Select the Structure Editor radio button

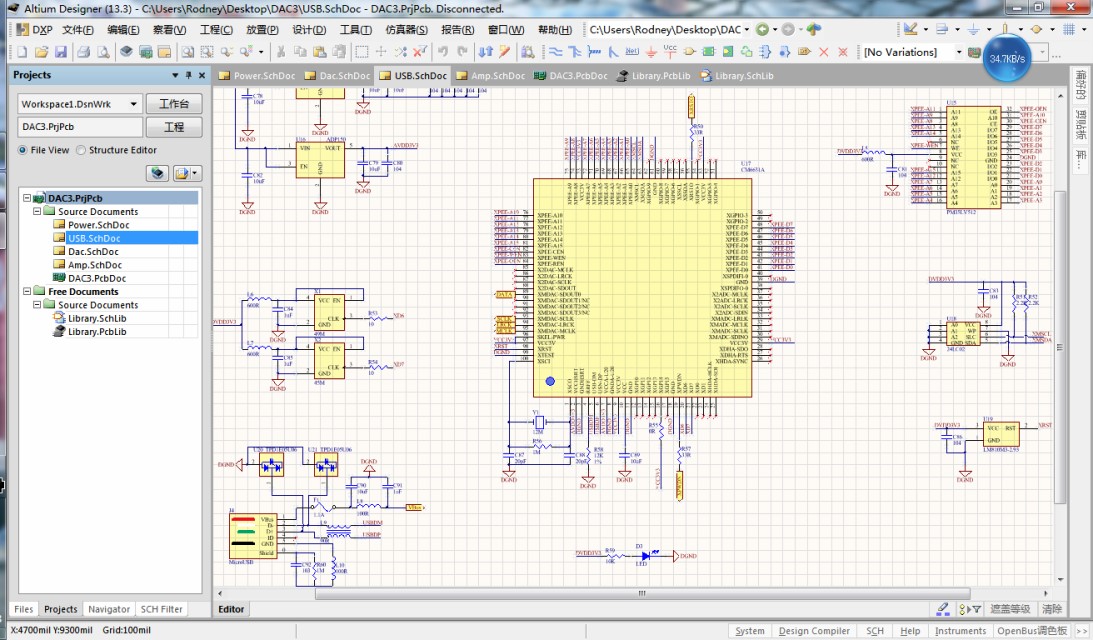[81, 150]
